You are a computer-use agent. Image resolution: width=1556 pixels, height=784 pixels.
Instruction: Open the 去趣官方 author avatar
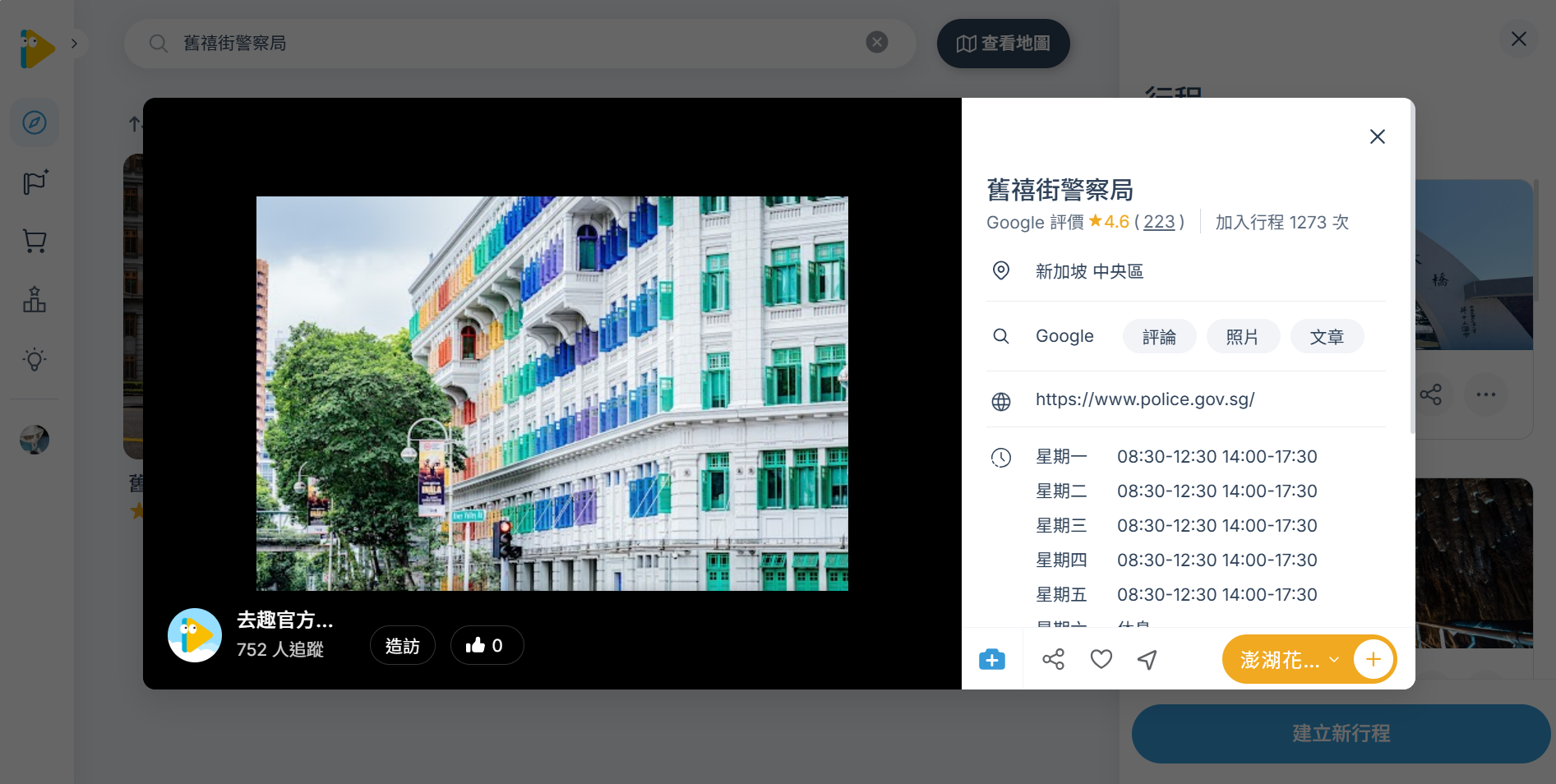[195, 635]
